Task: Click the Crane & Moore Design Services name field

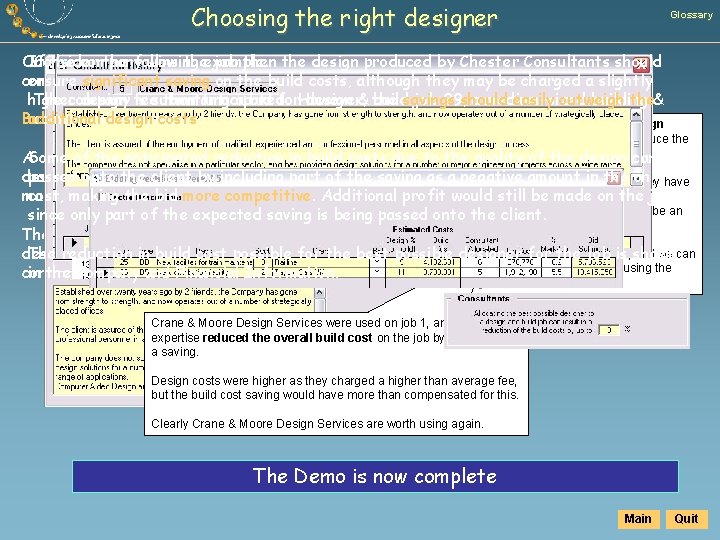Action: (208, 89)
